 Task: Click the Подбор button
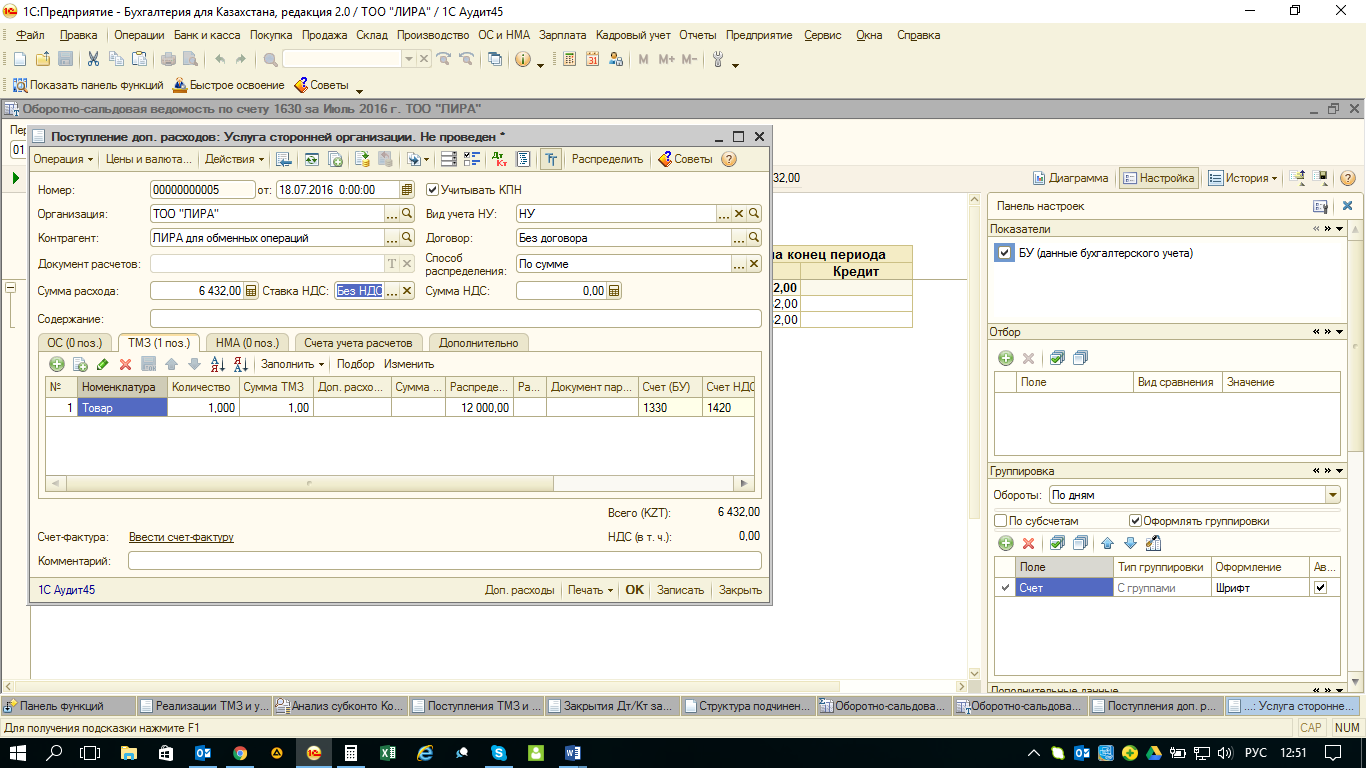(356, 364)
